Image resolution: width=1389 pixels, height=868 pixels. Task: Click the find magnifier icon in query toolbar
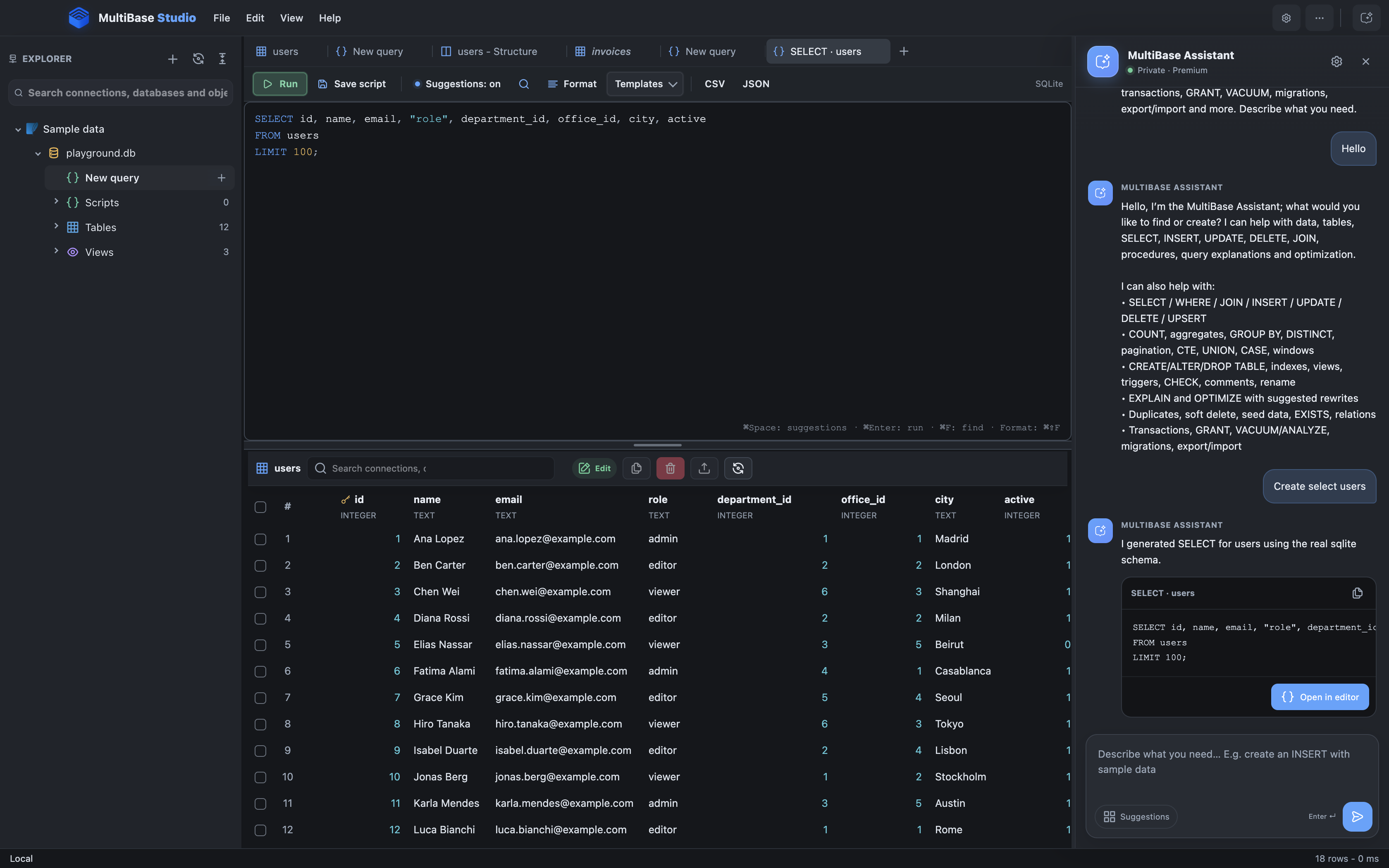click(x=523, y=84)
